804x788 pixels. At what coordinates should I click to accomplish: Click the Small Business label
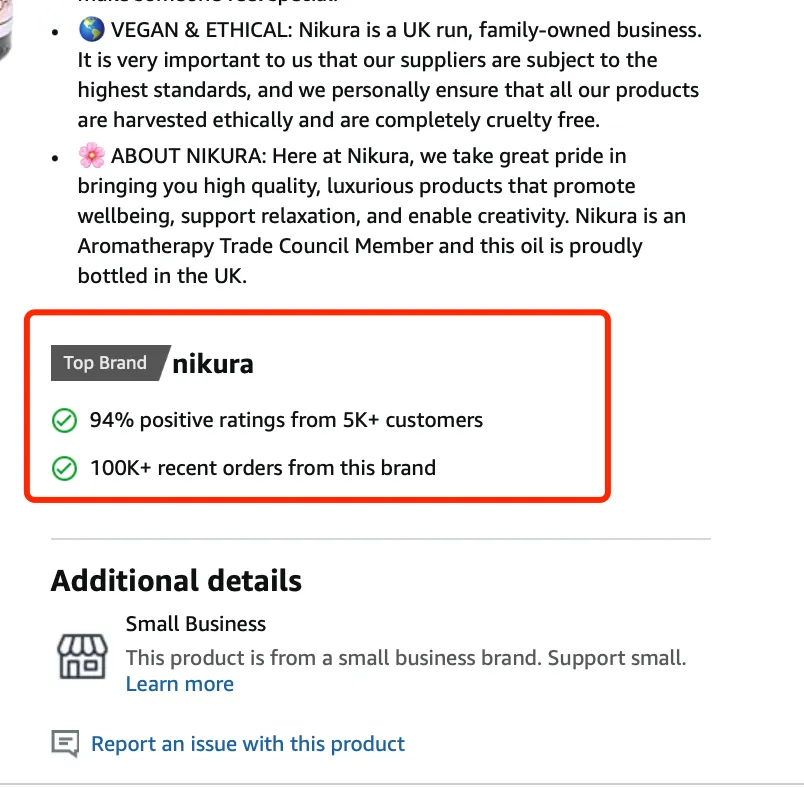(196, 624)
